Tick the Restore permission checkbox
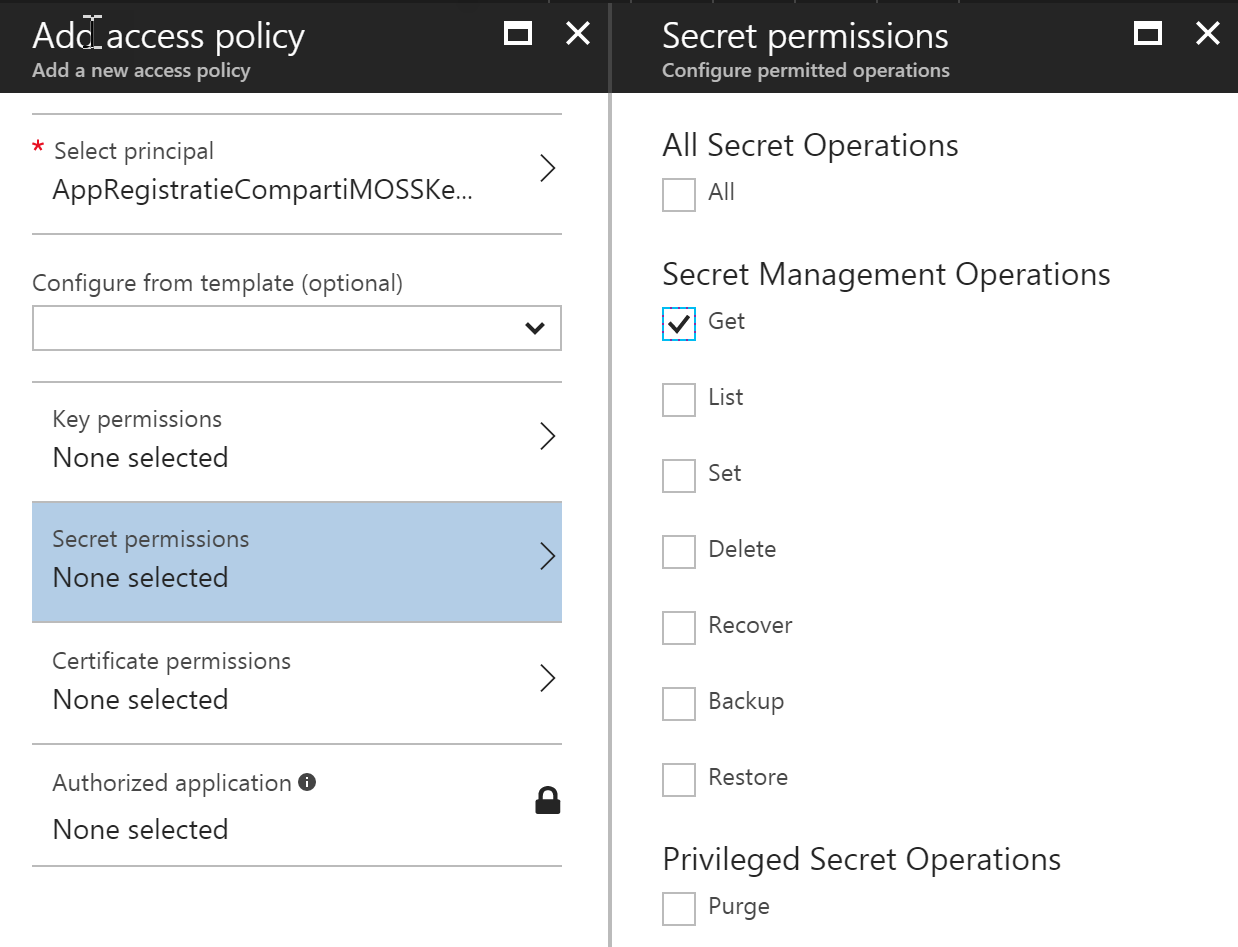The height and width of the screenshot is (947, 1238). [679, 780]
